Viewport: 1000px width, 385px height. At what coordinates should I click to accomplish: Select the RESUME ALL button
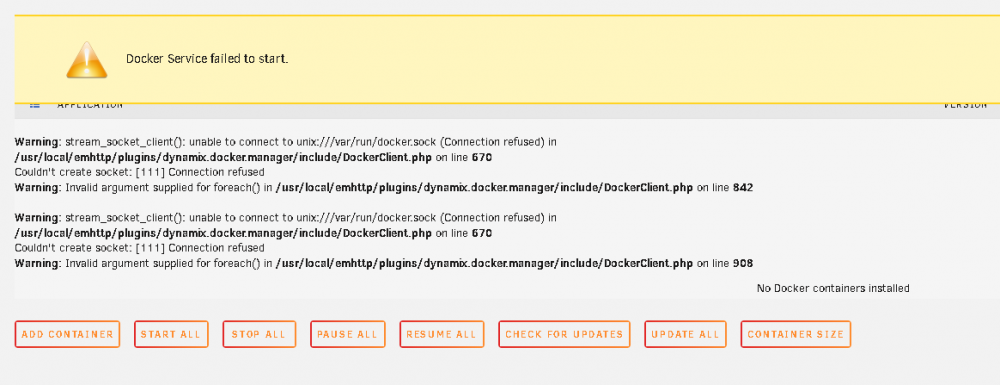441,334
